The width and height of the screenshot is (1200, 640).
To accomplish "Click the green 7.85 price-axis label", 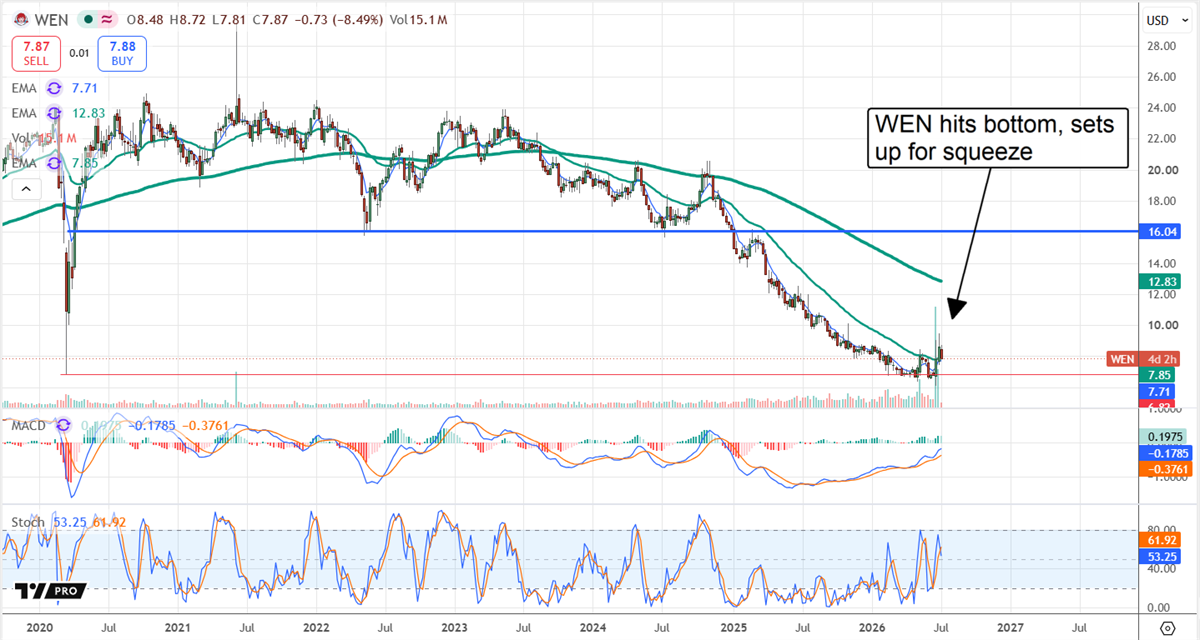I will [x=1156, y=376].
